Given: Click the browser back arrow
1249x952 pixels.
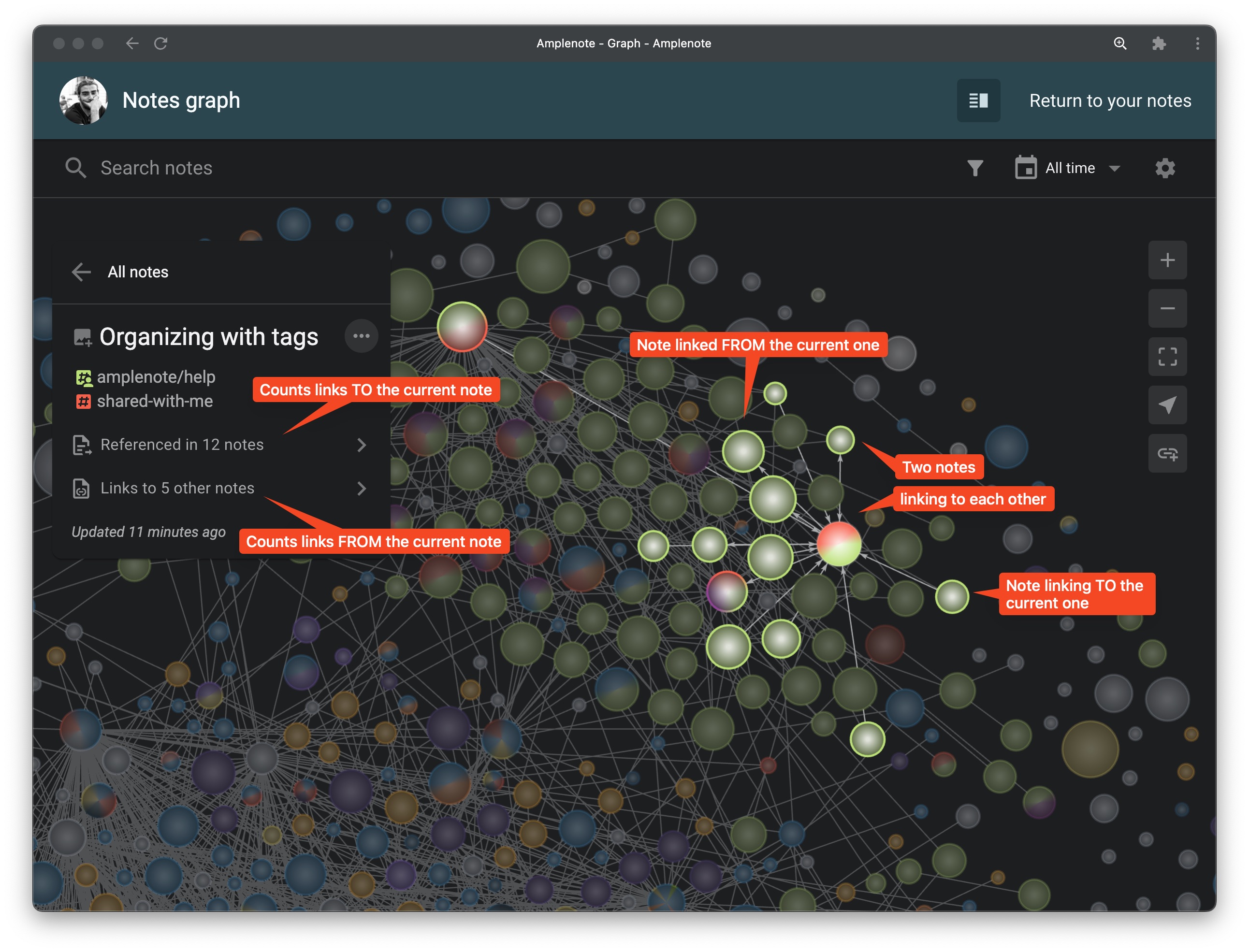Looking at the screenshot, I should (132, 43).
